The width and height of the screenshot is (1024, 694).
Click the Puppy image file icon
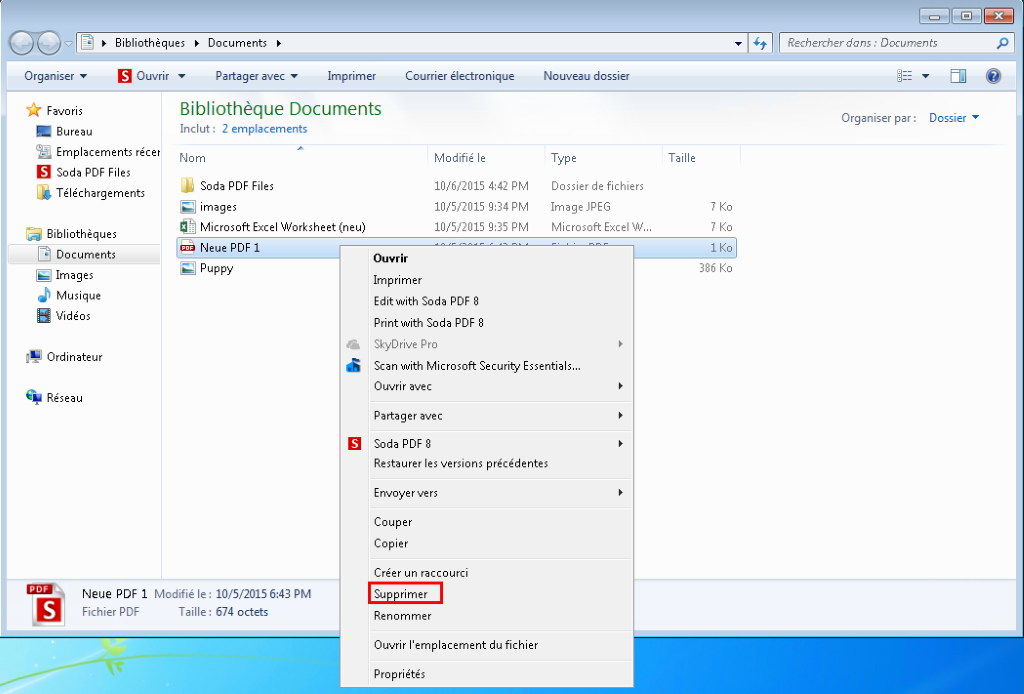click(x=187, y=268)
